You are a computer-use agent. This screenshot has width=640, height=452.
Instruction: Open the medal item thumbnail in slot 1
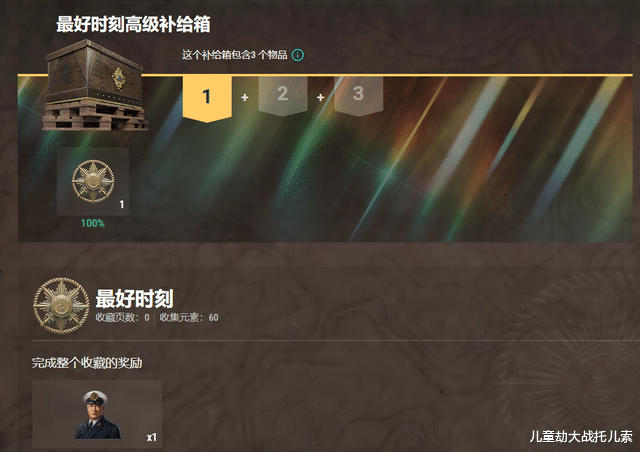point(93,181)
